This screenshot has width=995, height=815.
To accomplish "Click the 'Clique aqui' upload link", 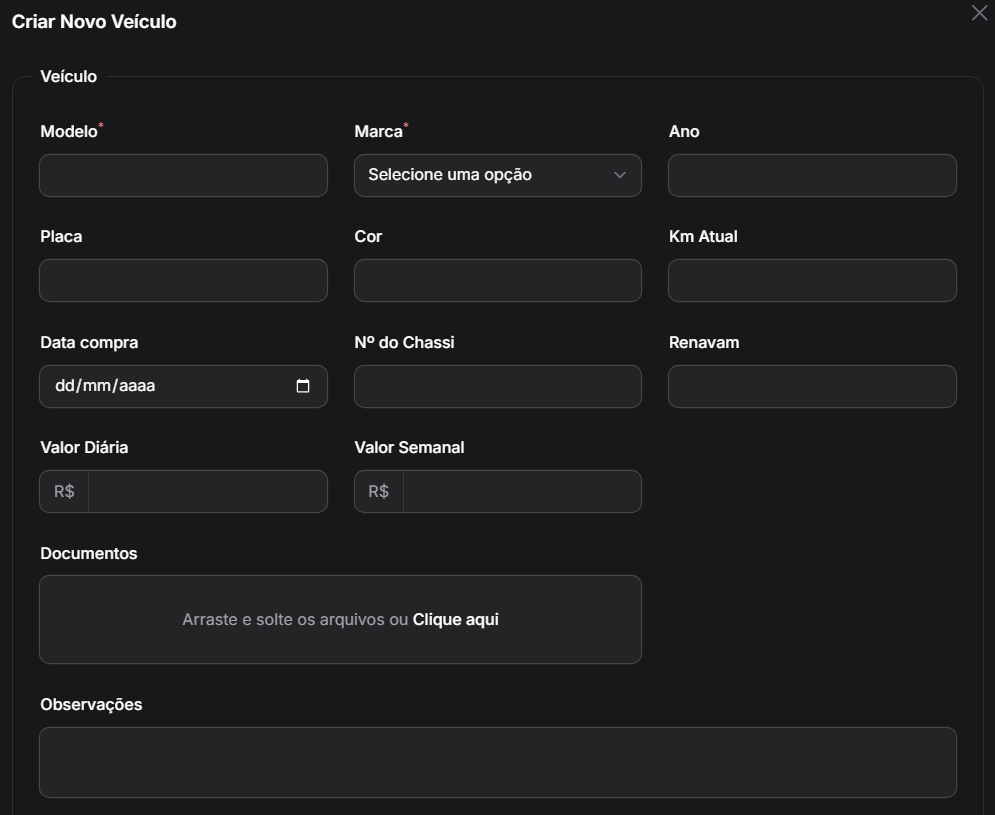I will tap(456, 620).
